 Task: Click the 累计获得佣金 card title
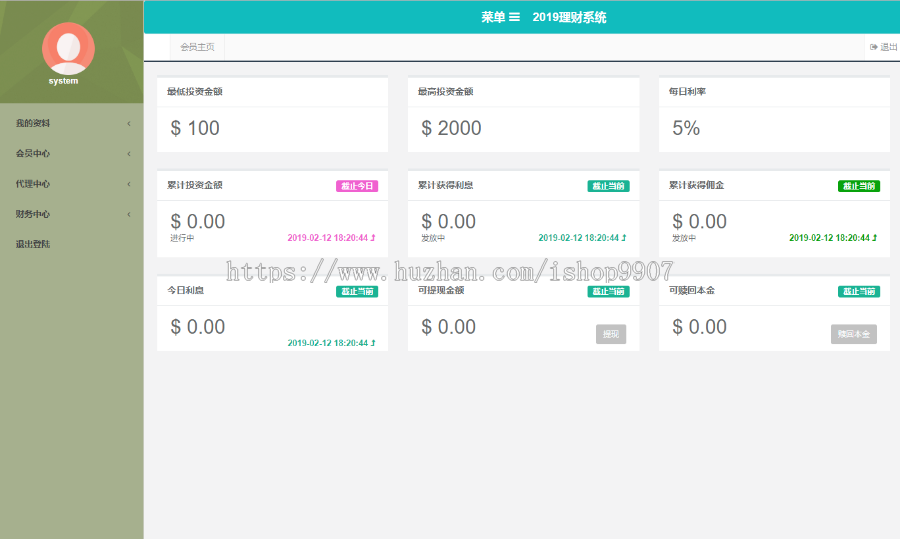pos(696,185)
